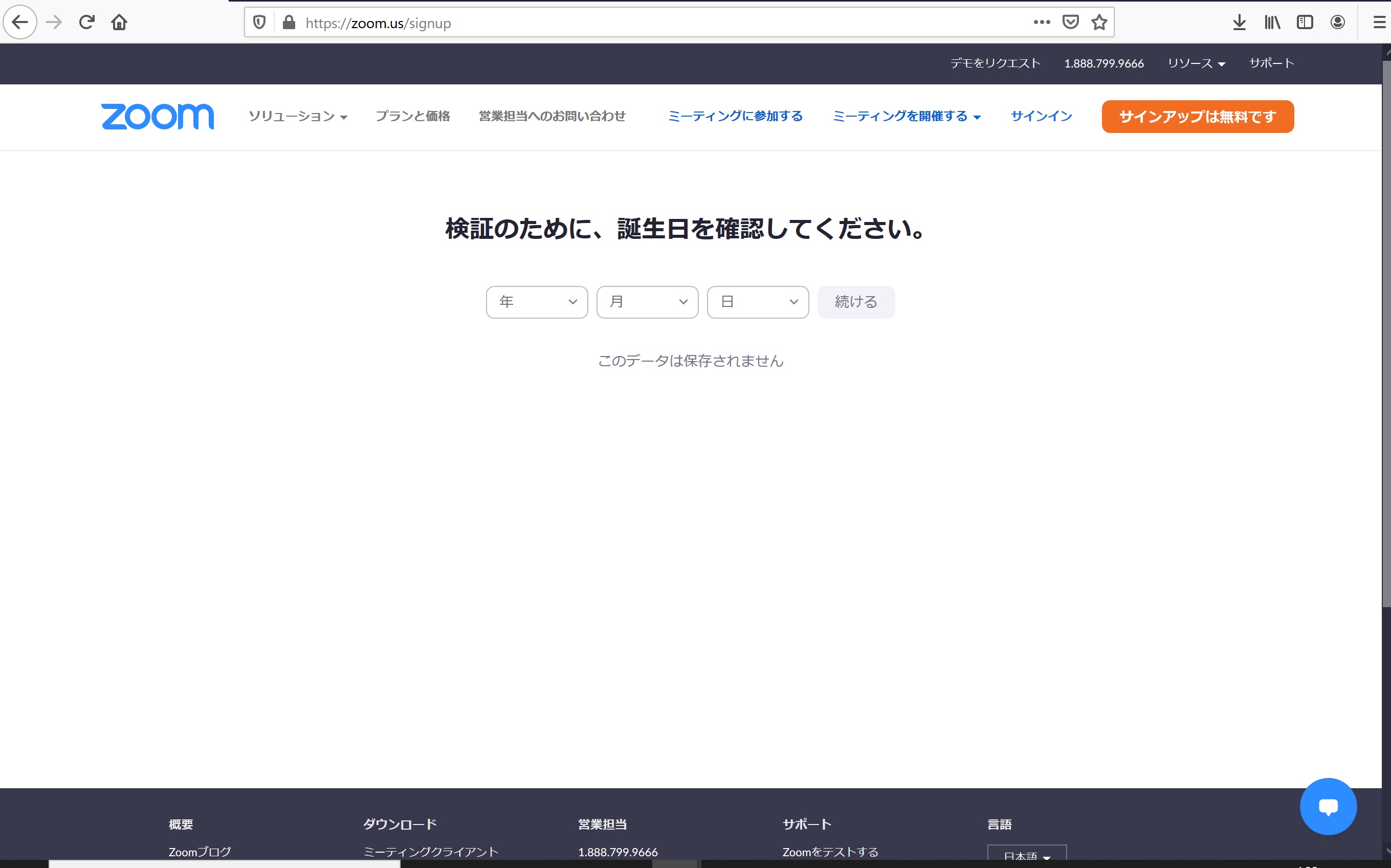Click the 続ける continue button

click(x=856, y=302)
